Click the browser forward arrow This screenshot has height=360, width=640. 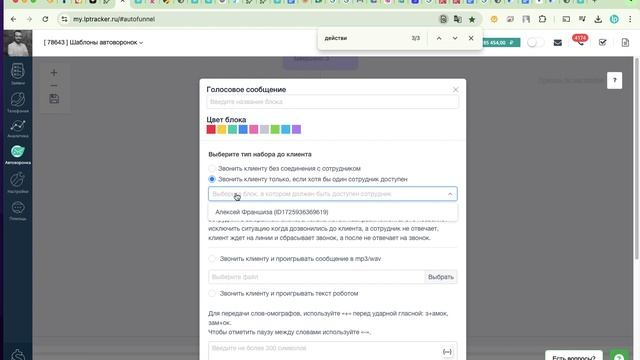coord(29,19)
